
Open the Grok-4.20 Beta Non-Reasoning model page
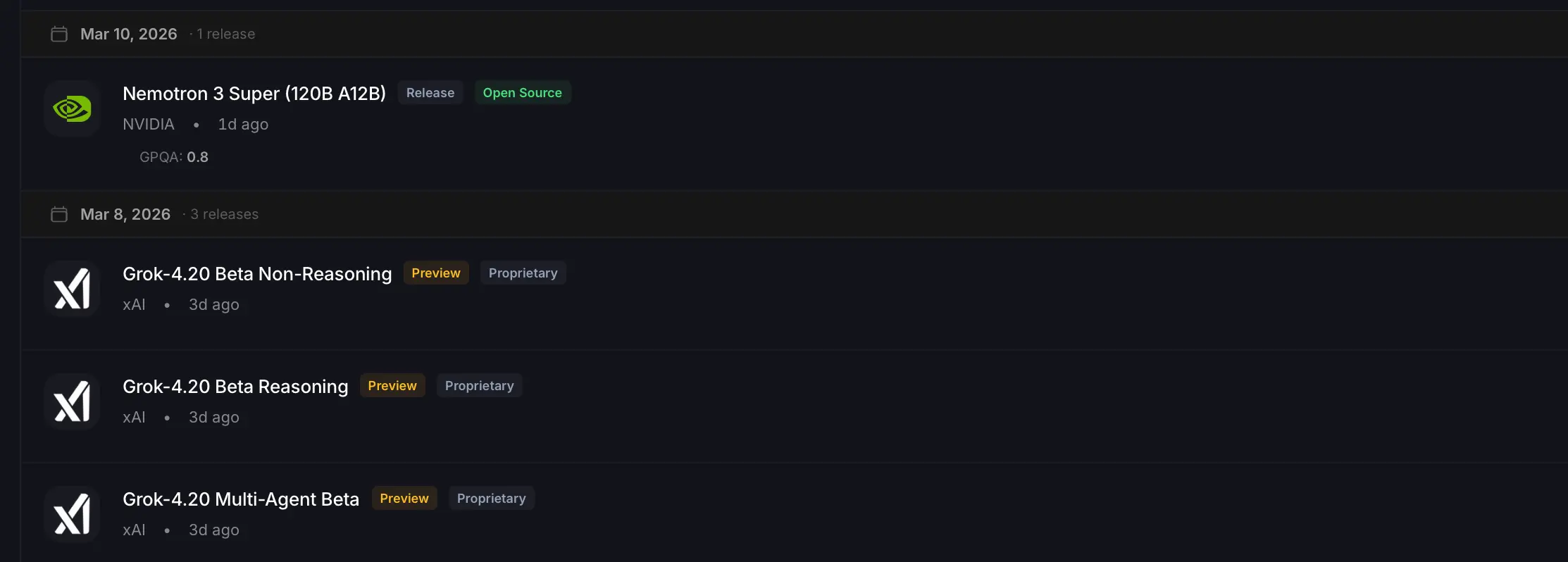click(x=256, y=274)
